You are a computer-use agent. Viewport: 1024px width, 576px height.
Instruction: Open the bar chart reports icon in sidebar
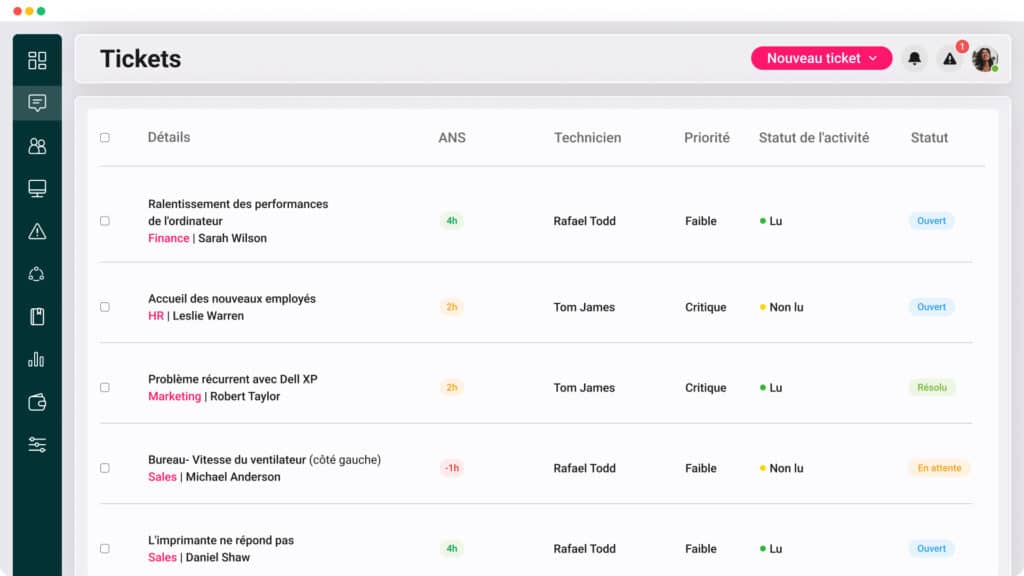pos(37,359)
